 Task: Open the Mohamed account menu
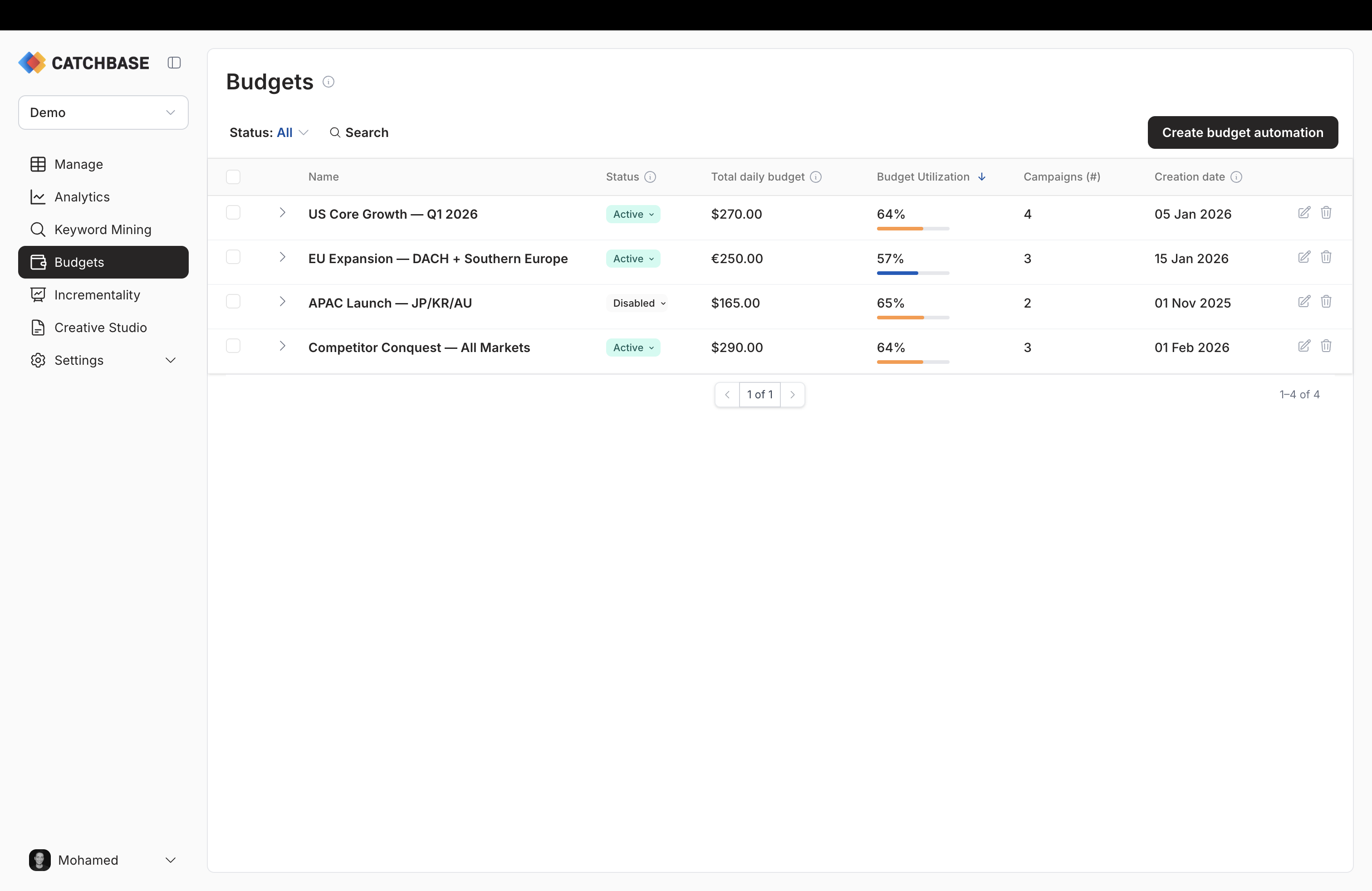pos(103,860)
